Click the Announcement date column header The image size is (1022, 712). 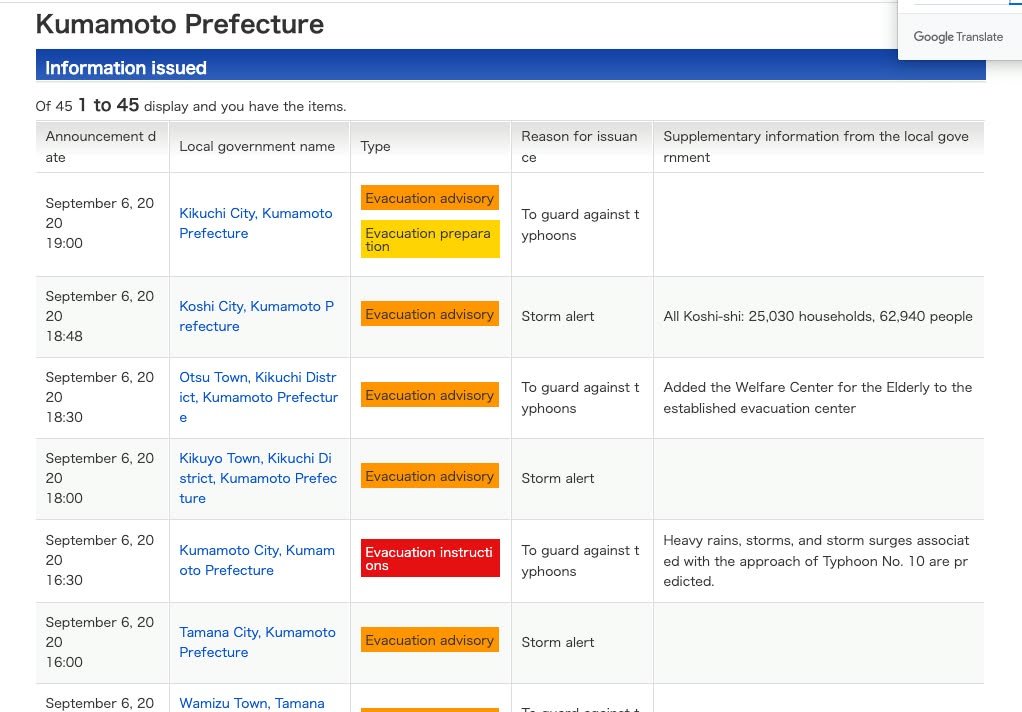pos(101,146)
